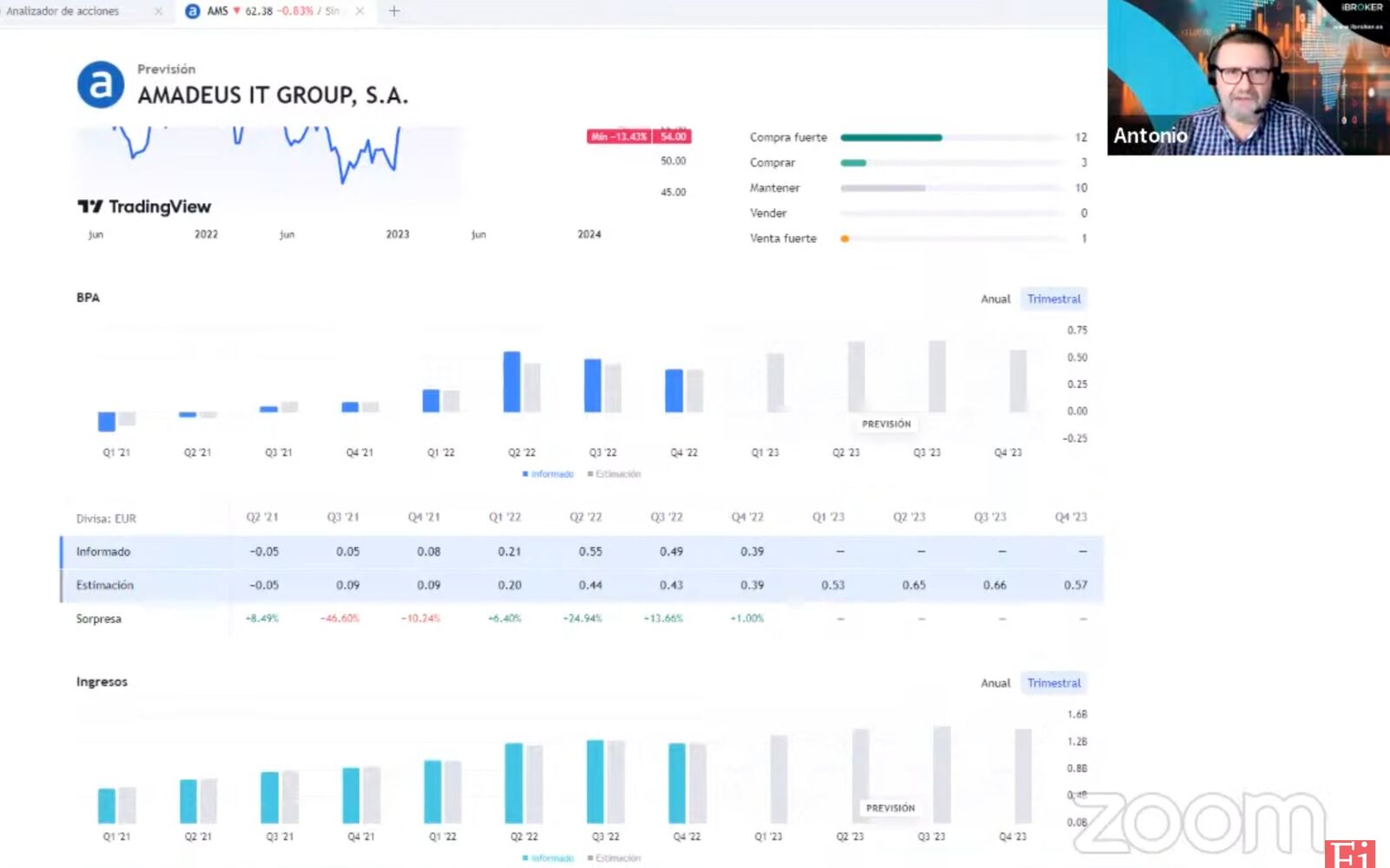Image resolution: width=1390 pixels, height=868 pixels.
Task: Select the Sorpresa table row label
Action: coord(99,619)
